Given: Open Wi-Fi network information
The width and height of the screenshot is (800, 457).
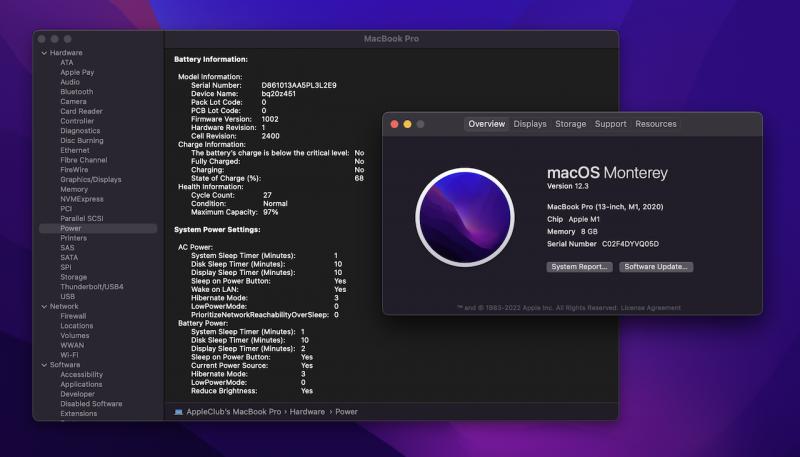Looking at the screenshot, I should point(69,355).
